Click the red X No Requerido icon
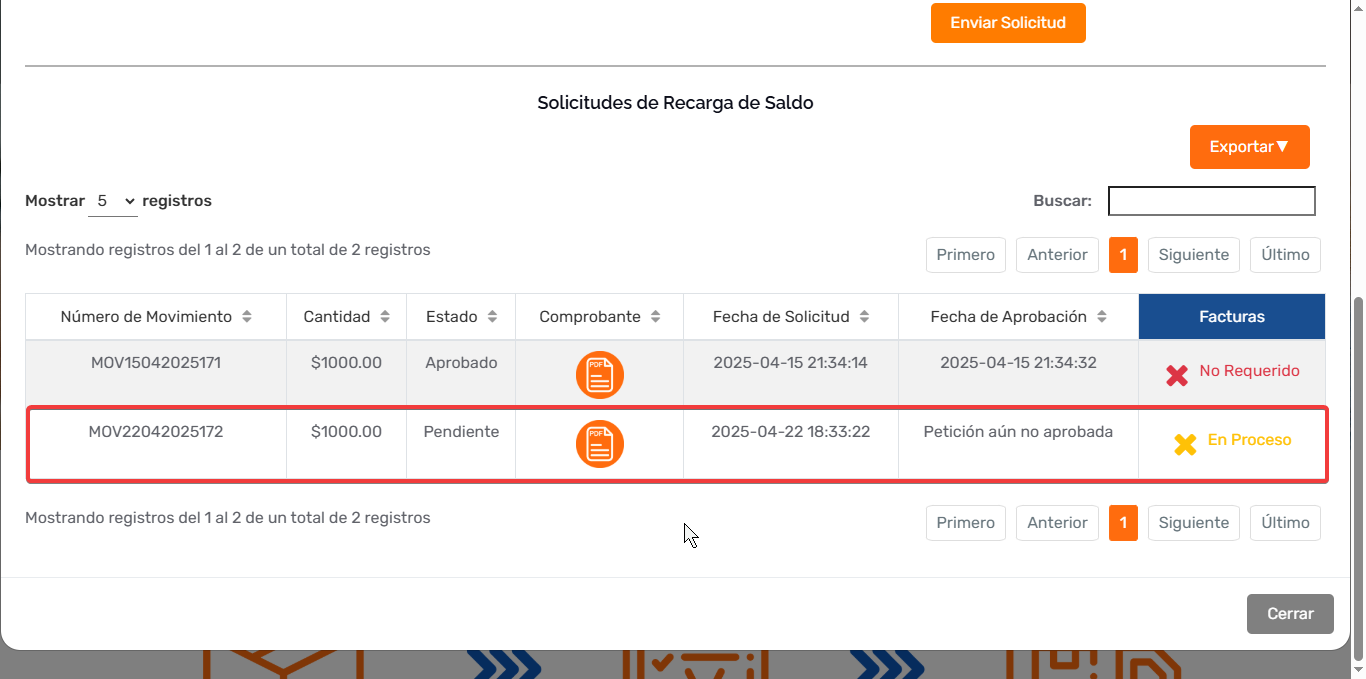Image resolution: width=1366 pixels, height=679 pixels. click(1177, 375)
